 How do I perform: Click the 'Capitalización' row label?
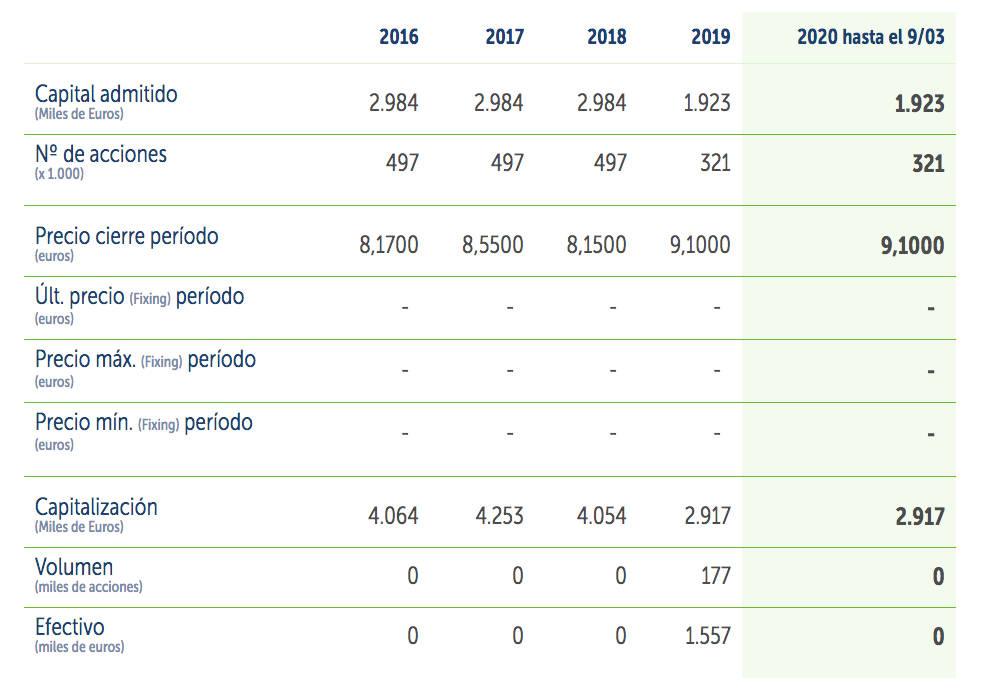(x=96, y=507)
